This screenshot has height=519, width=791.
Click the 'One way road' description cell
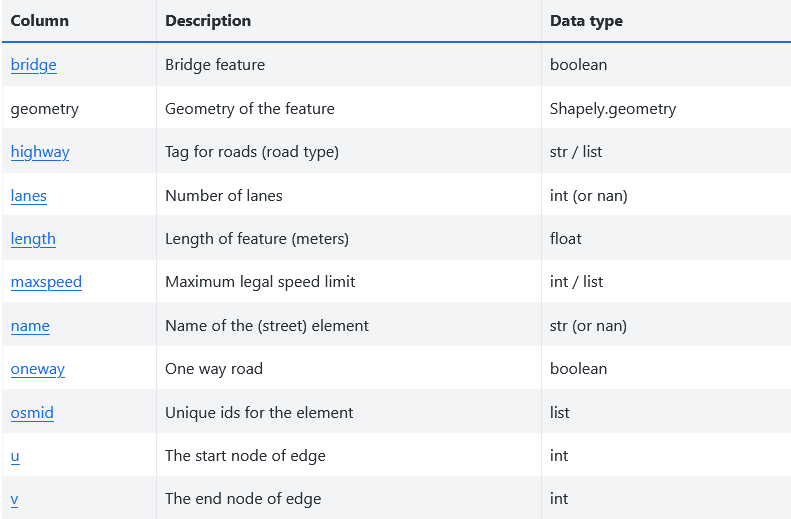coord(214,369)
